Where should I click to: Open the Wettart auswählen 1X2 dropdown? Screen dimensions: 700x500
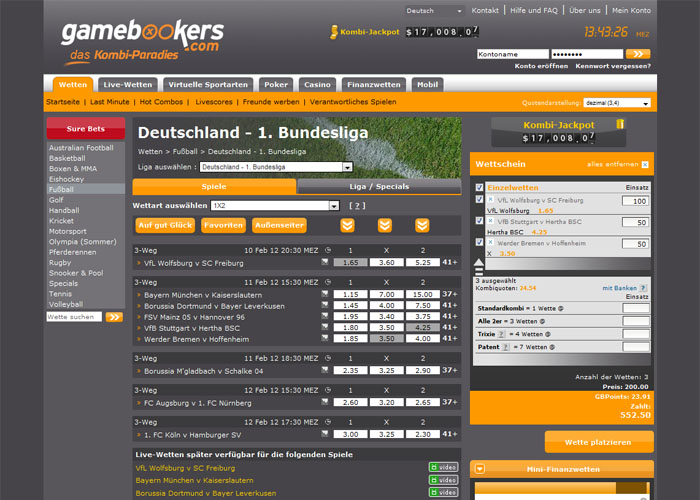(x=275, y=206)
